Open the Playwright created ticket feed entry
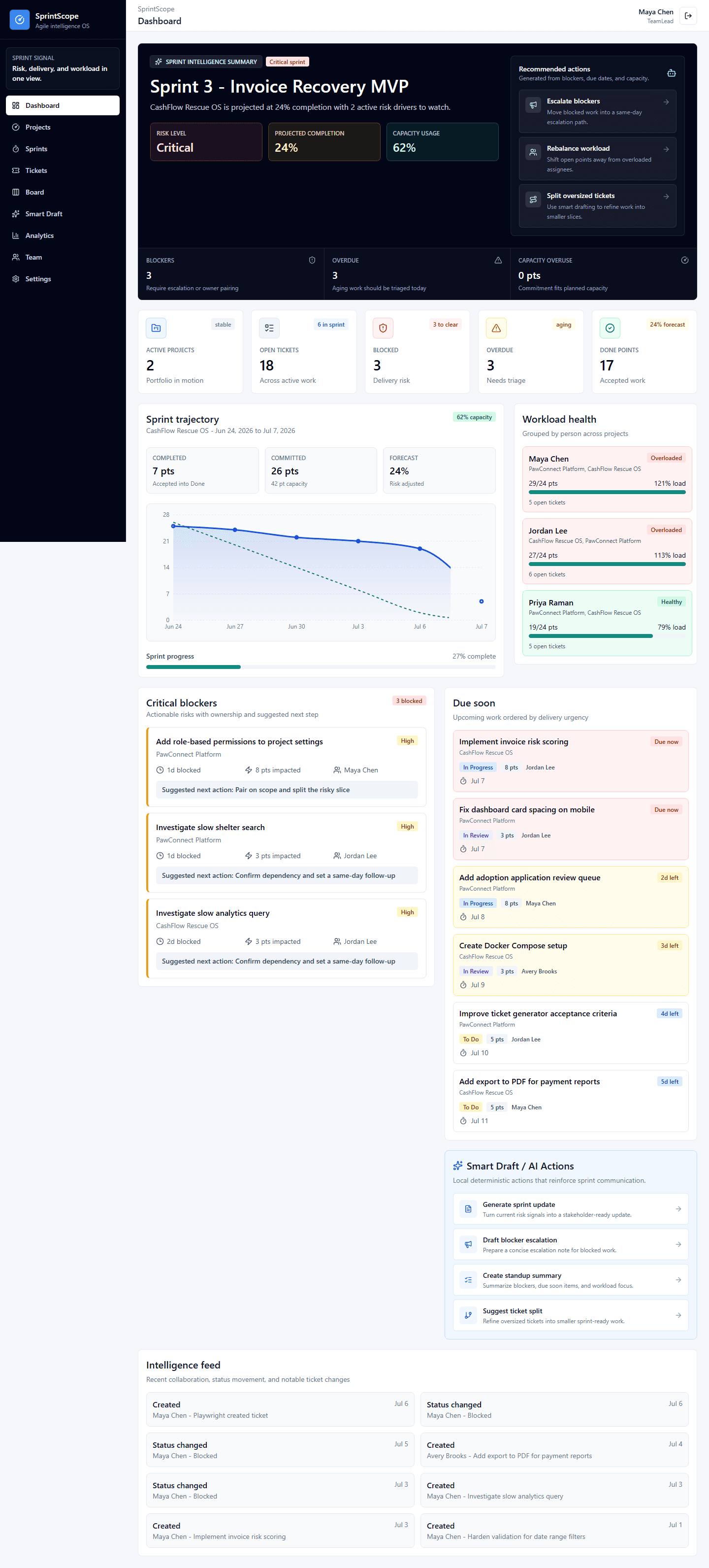 [x=281, y=1409]
